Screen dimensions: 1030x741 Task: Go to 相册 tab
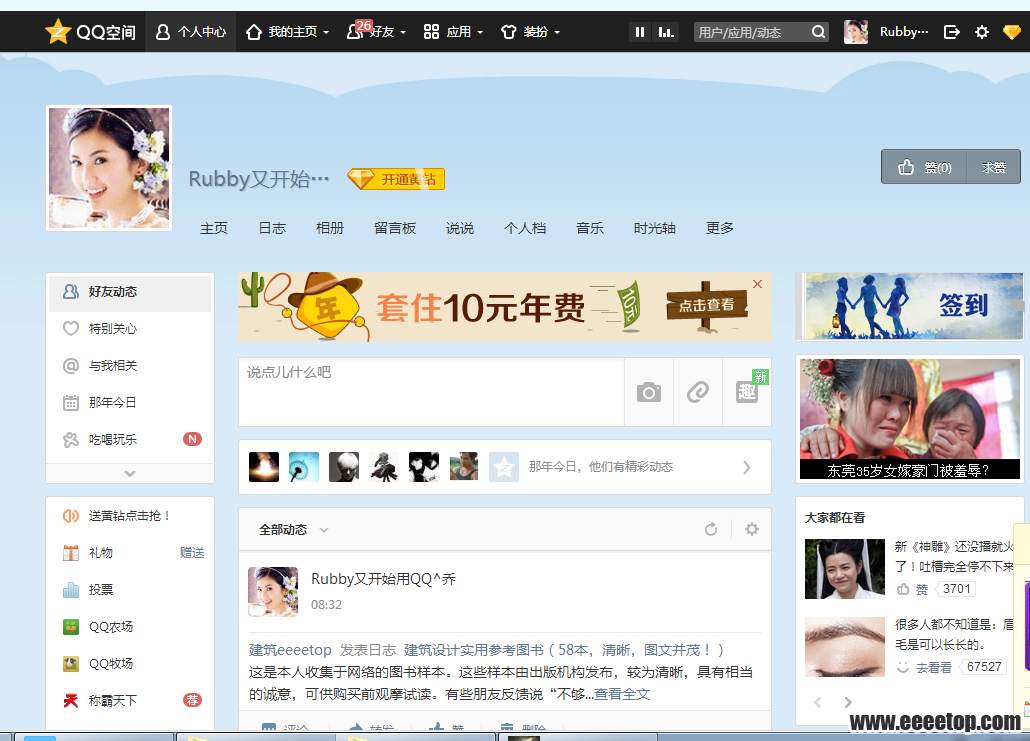pos(330,228)
